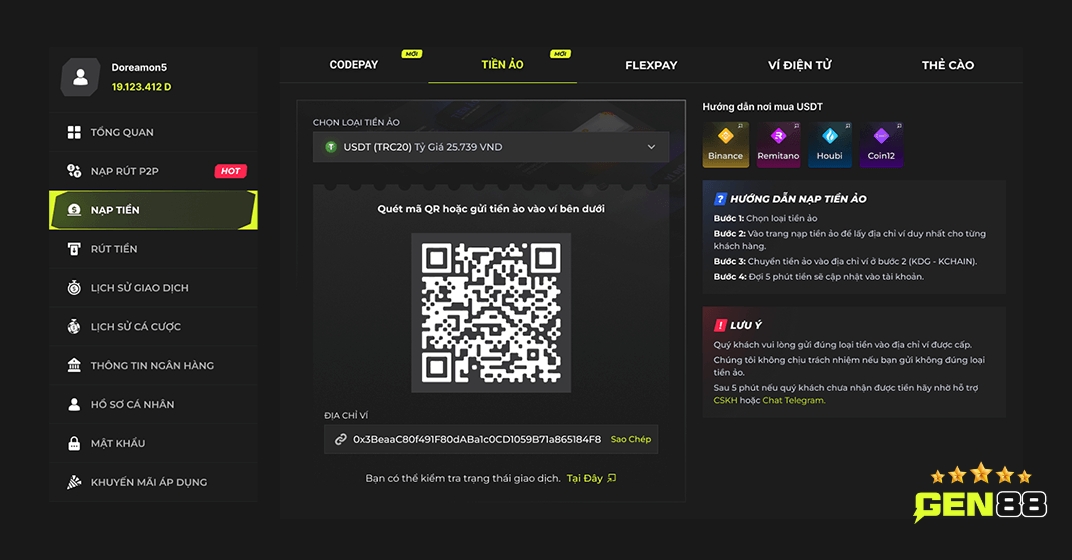The width and height of the screenshot is (1072, 560).
Task: Click the user avatar icon for Doreamon5
Action: coord(81,77)
